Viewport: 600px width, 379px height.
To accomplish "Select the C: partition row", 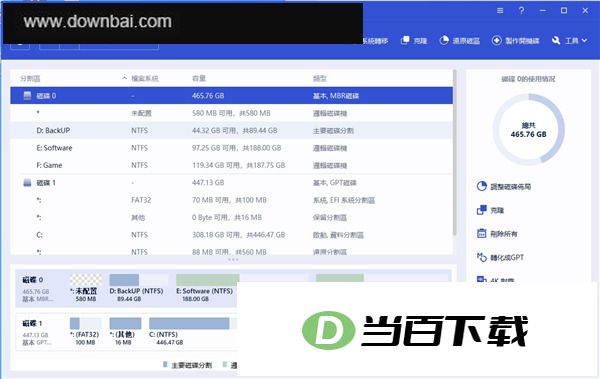I will point(232,235).
